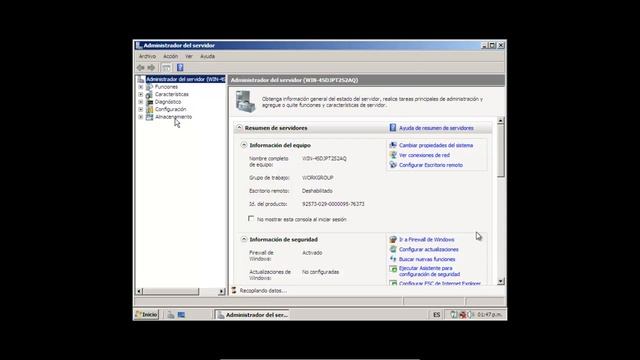Toggle the show/hide console tree toolbar icon
Image resolution: width=640 pixels, height=360 pixels.
tap(167, 67)
